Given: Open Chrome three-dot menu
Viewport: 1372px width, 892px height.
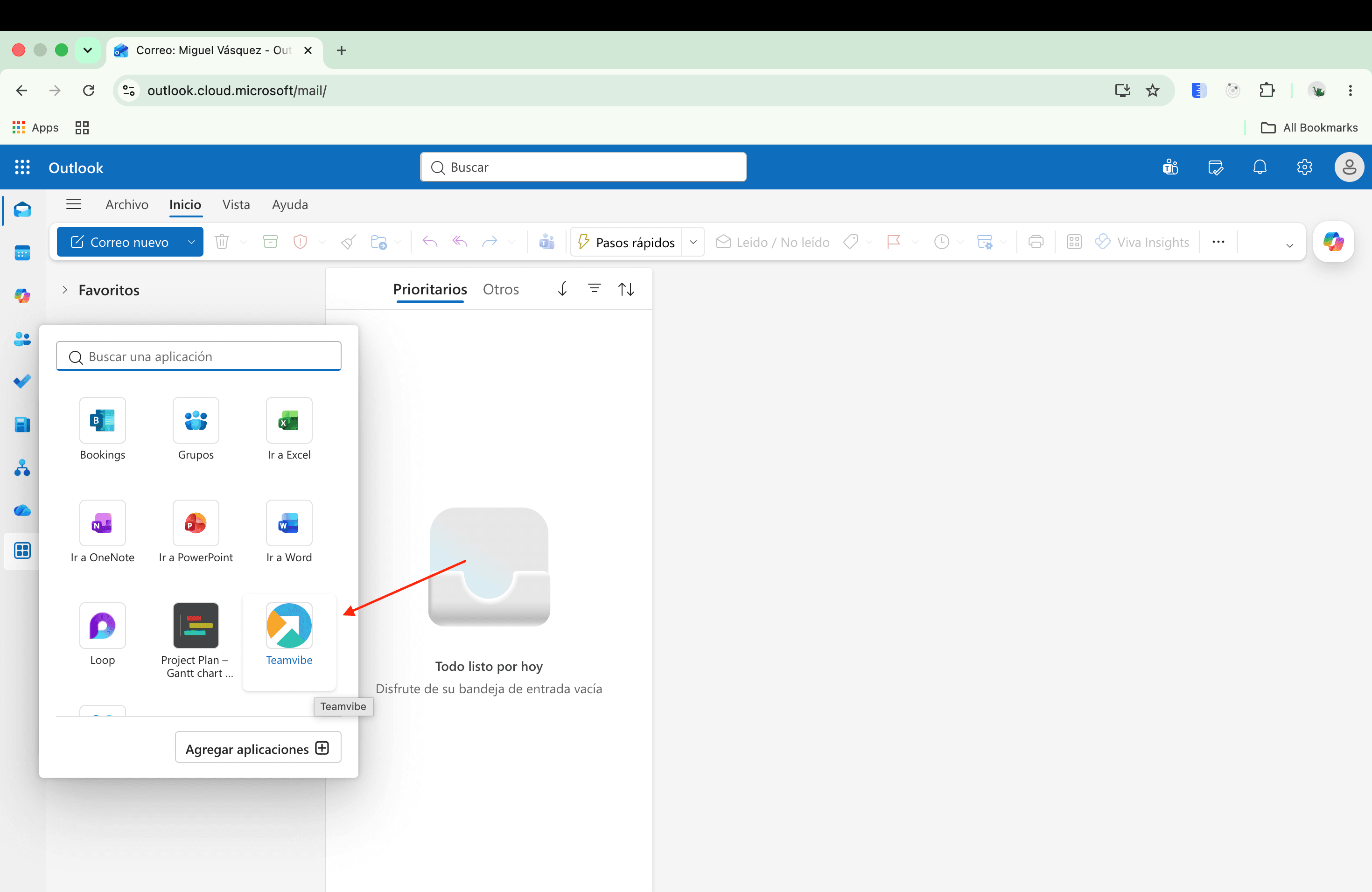Looking at the screenshot, I should [1350, 91].
